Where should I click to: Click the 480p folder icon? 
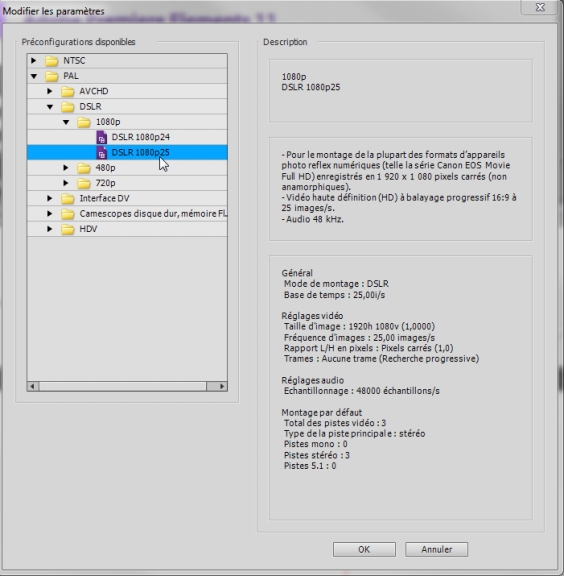[84, 168]
